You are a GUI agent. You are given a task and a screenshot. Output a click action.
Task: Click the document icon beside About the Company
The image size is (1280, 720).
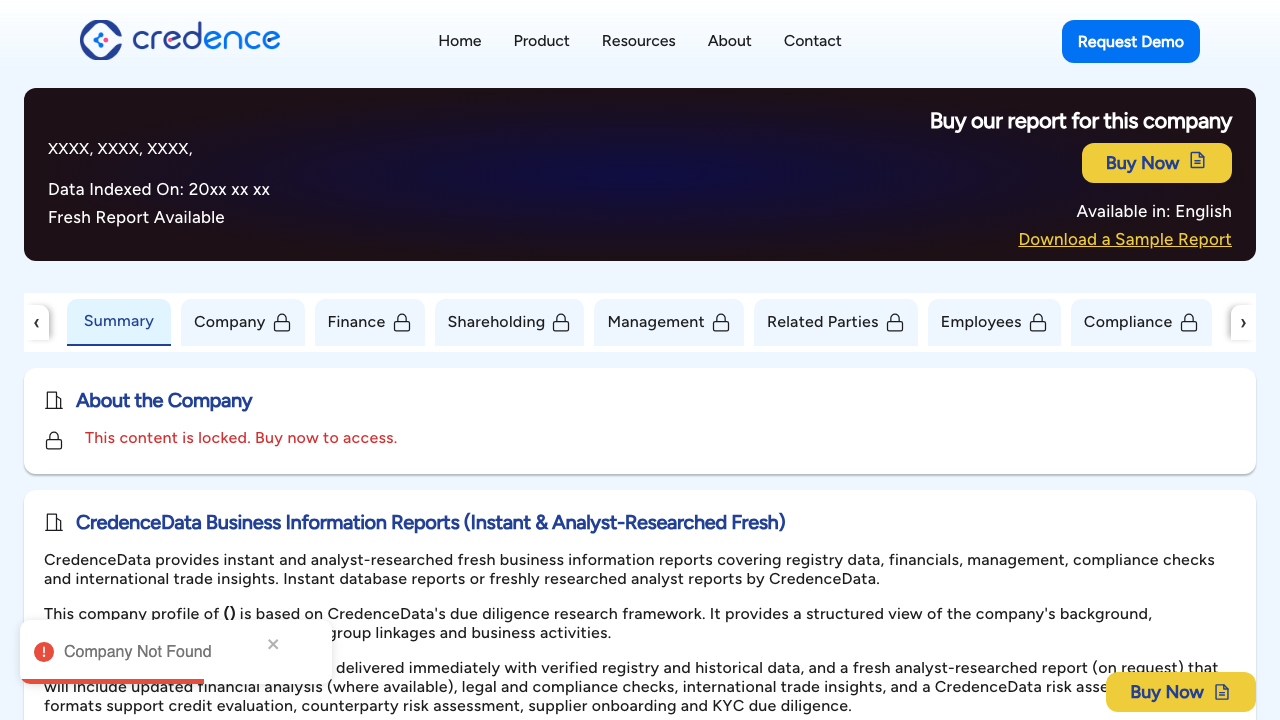coord(54,400)
